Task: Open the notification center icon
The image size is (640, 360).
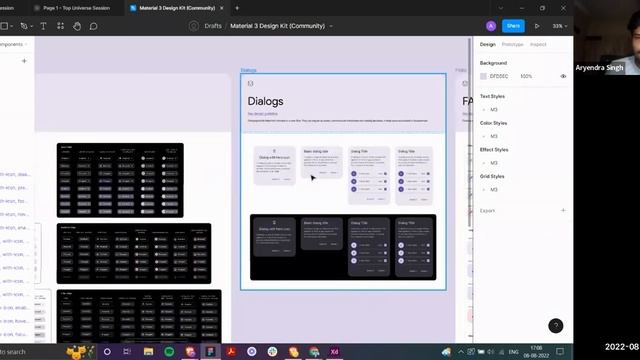Action: (x=560, y=351)
